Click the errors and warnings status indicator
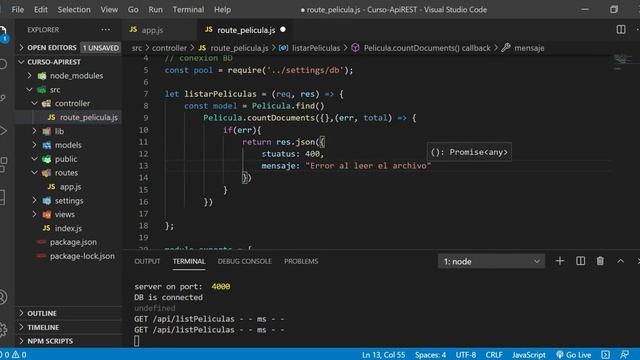This screenshot has height=360, width=640. 14,355
